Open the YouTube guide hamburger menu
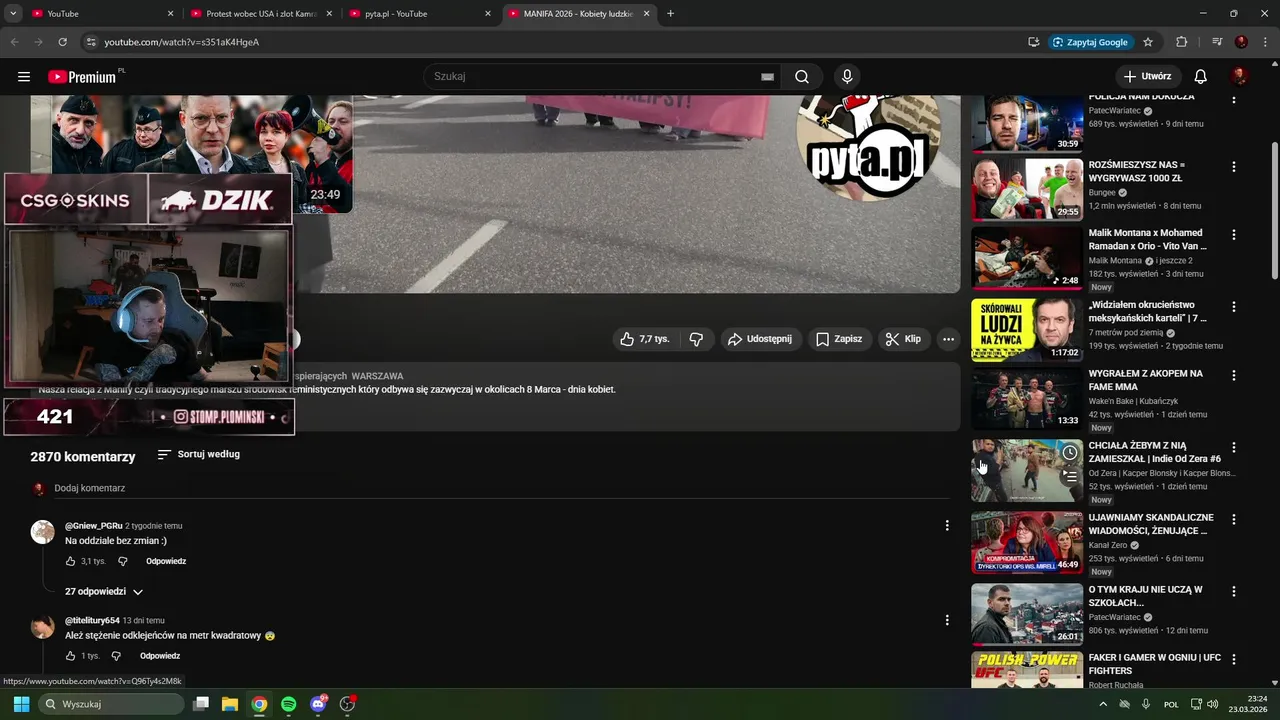This screenshot has height=720, width=1280. point(24,77)
